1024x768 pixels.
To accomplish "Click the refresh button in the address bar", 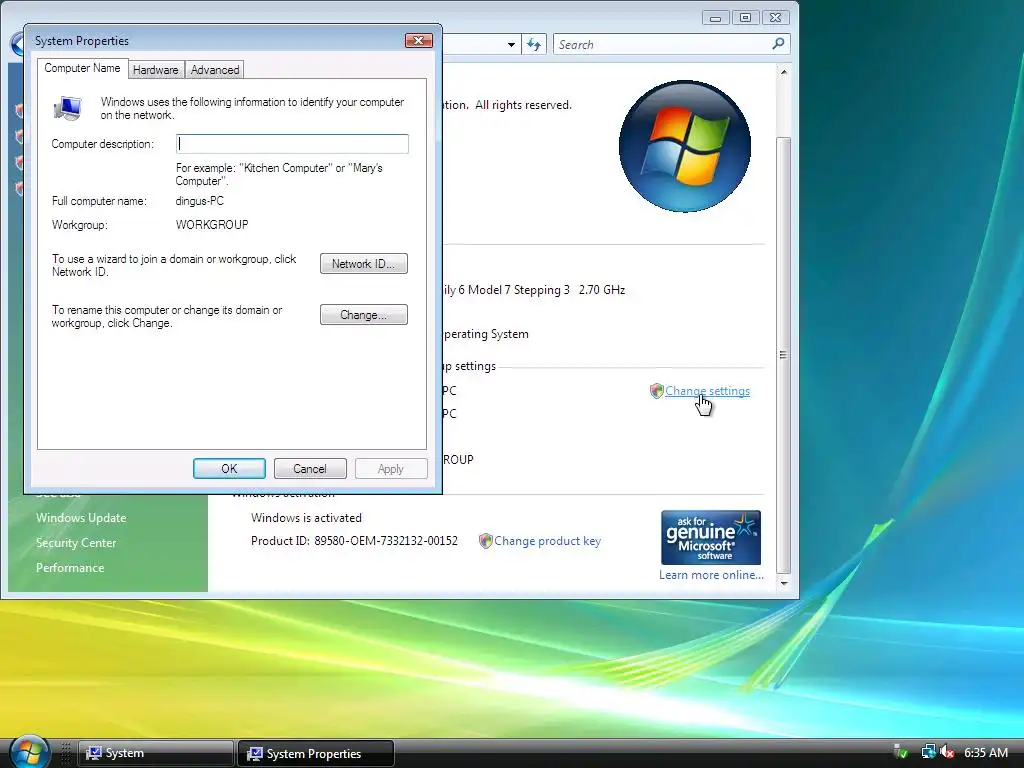I will [534, 44].
